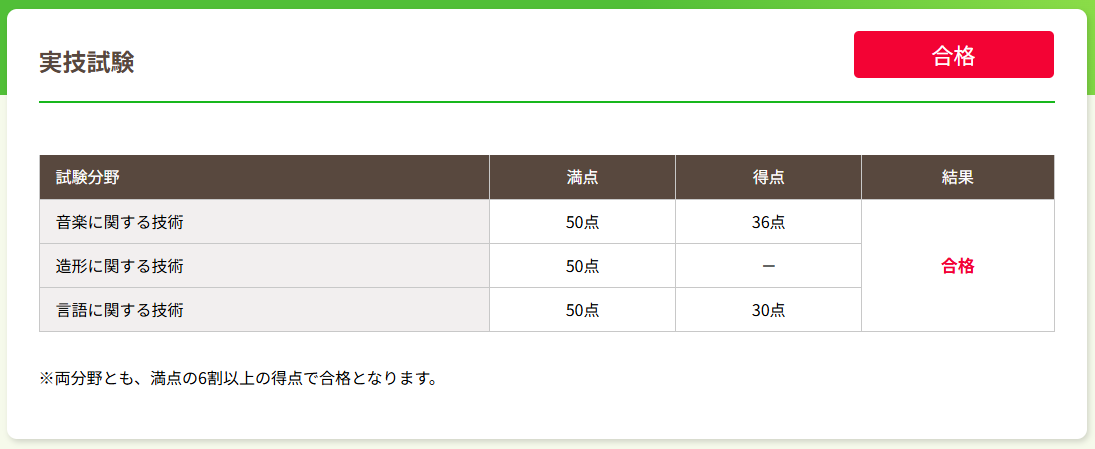Click the 結果 column header
This screenshot has height=449, width=1095.
[957, 177]
